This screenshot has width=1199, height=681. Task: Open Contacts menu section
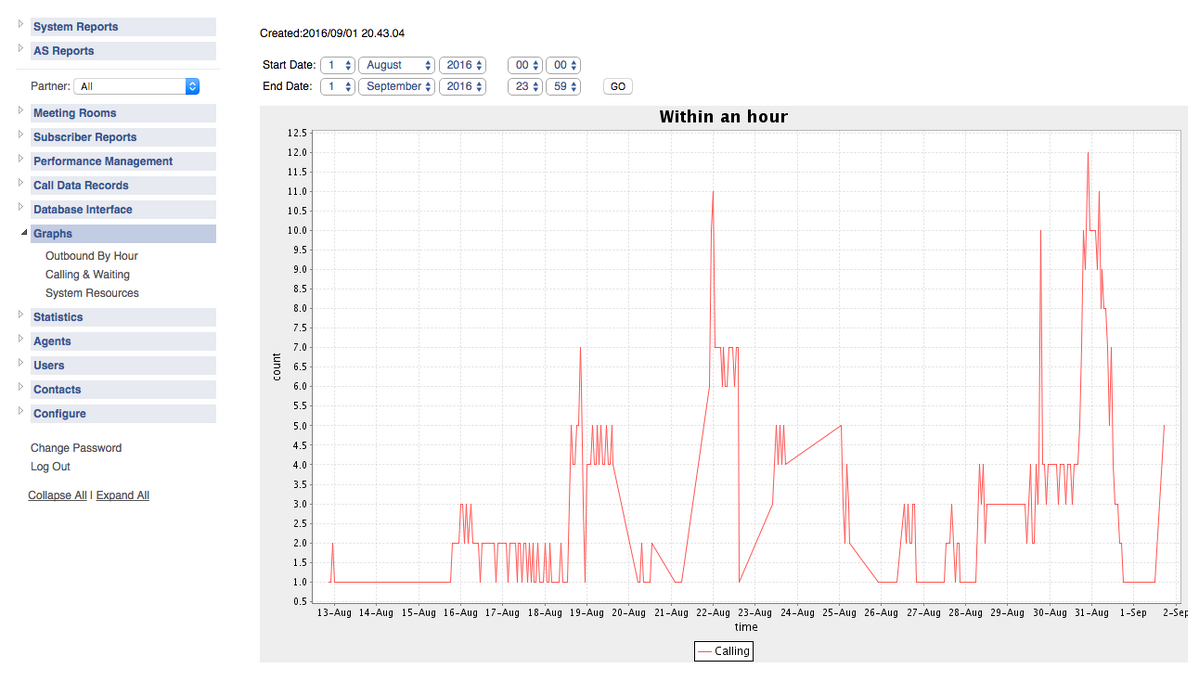(123, 390)
